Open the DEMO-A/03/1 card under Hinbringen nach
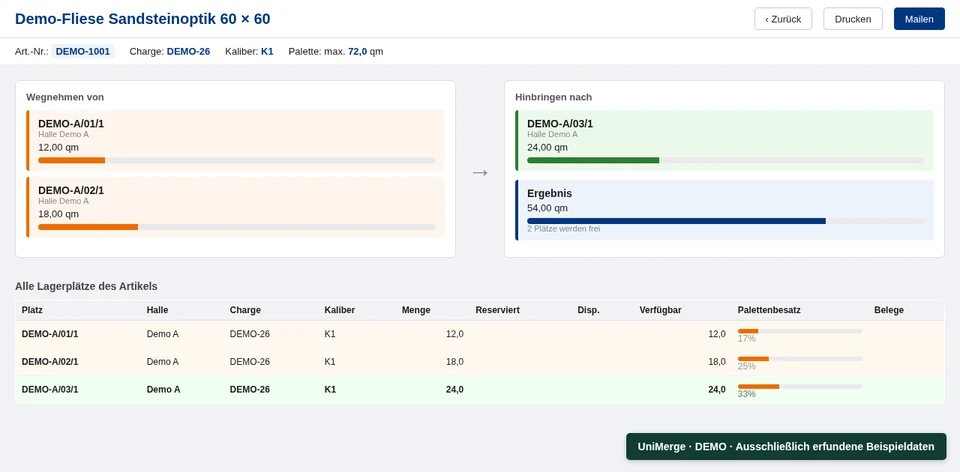The height and width of the screenshot is (472, 960). 724,140
